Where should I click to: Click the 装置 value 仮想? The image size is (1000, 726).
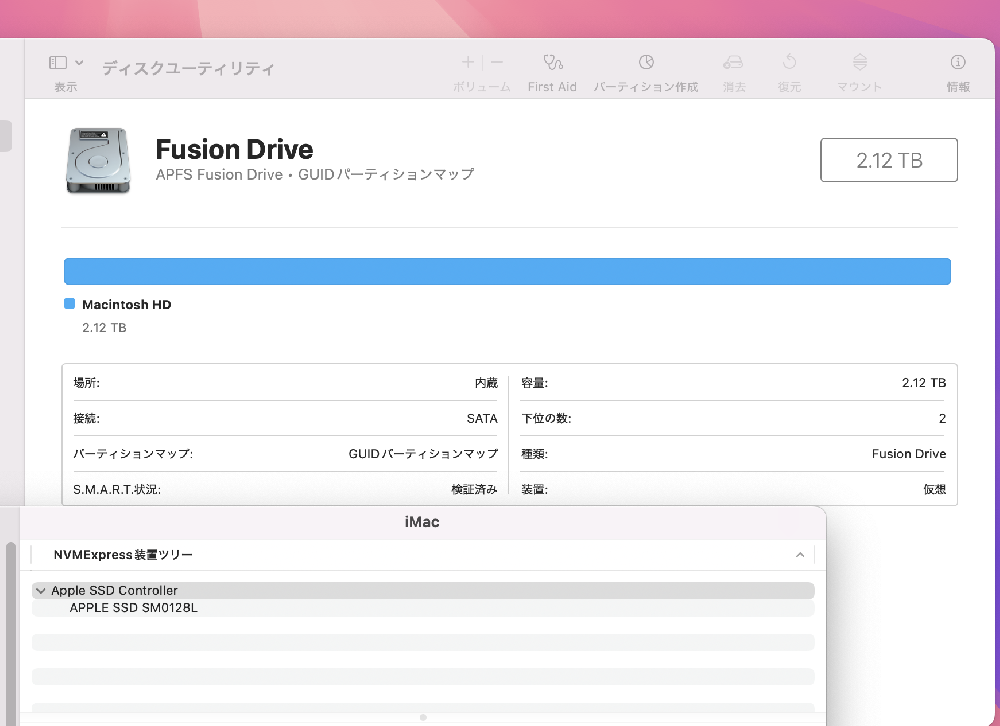point(934,489)
